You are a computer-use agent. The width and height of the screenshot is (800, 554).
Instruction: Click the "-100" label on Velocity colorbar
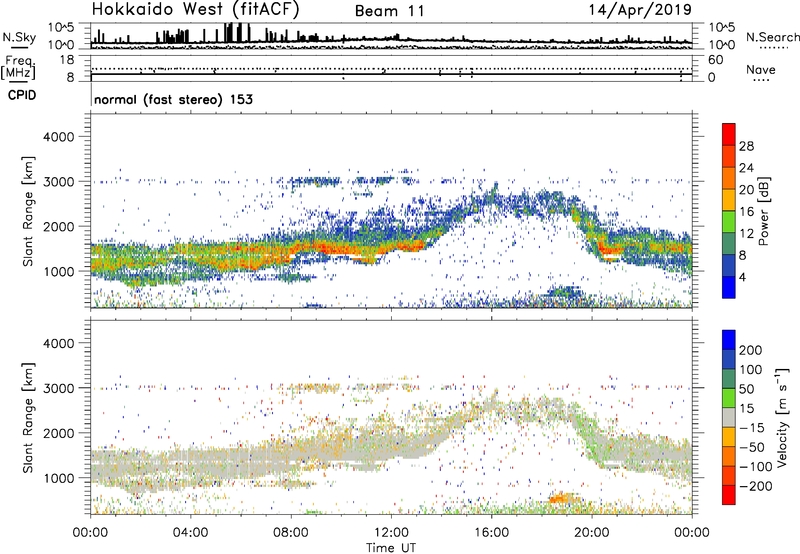(756, 467)
